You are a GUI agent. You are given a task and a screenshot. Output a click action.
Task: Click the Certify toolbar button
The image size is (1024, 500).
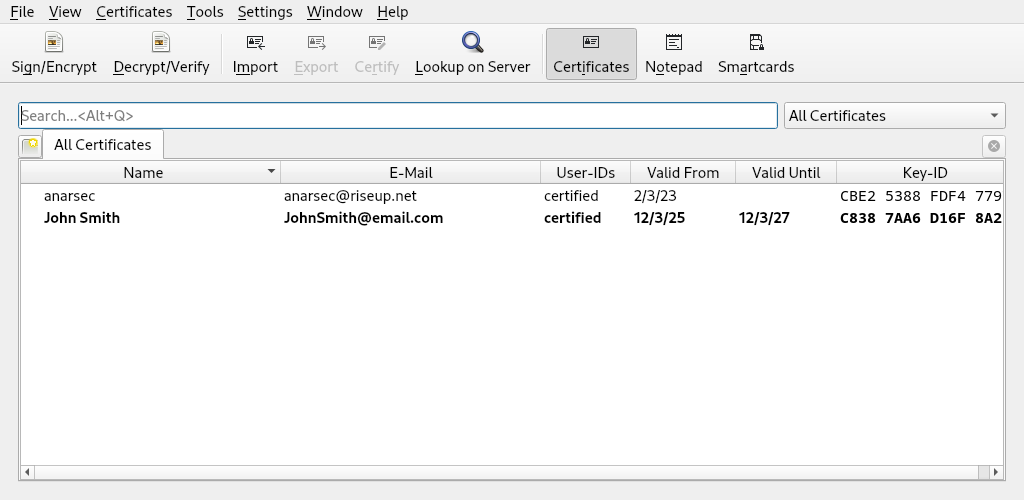[376, 54]
